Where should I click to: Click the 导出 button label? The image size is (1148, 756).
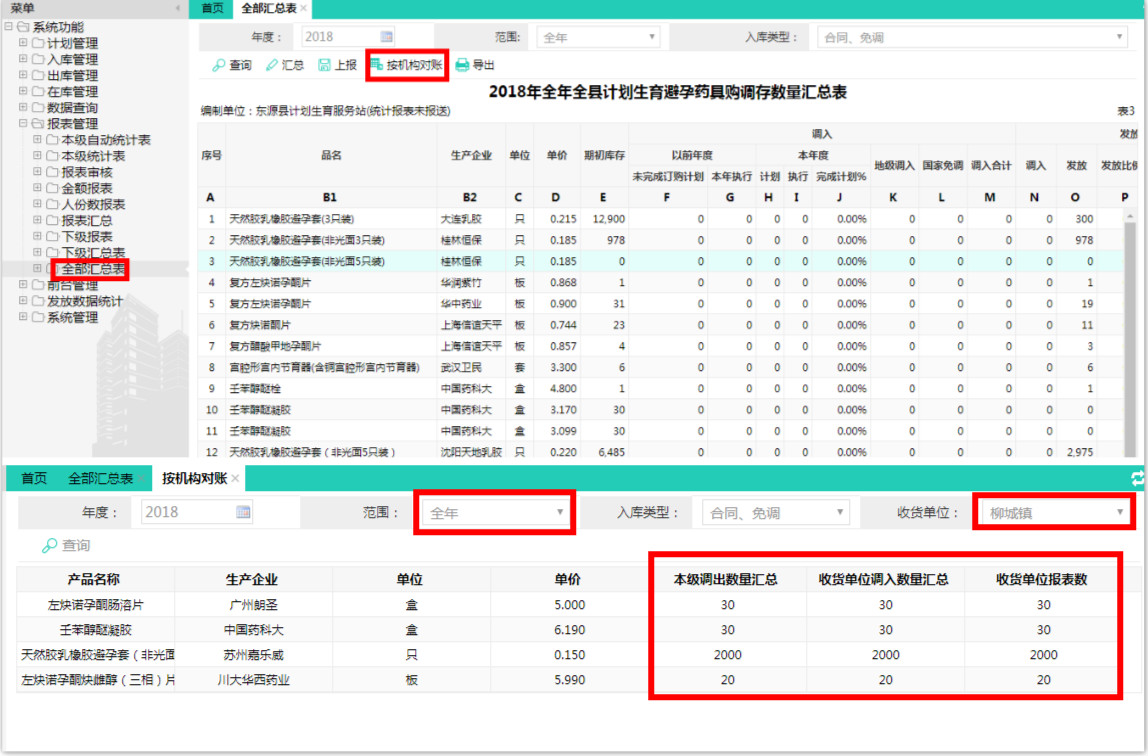(483, 65)
